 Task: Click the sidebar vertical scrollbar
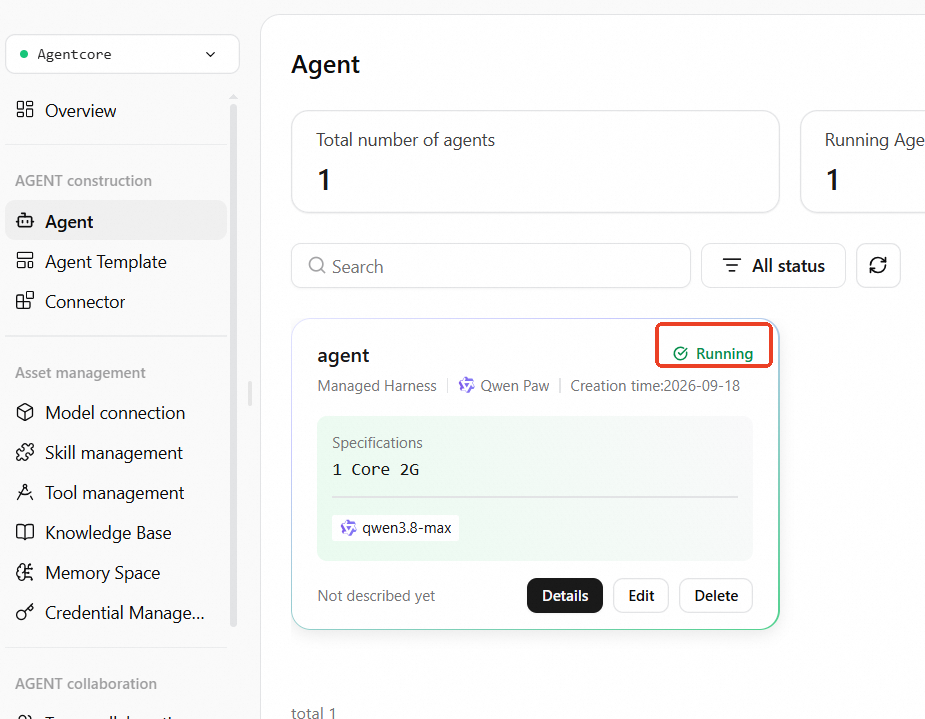pos(234,365)
